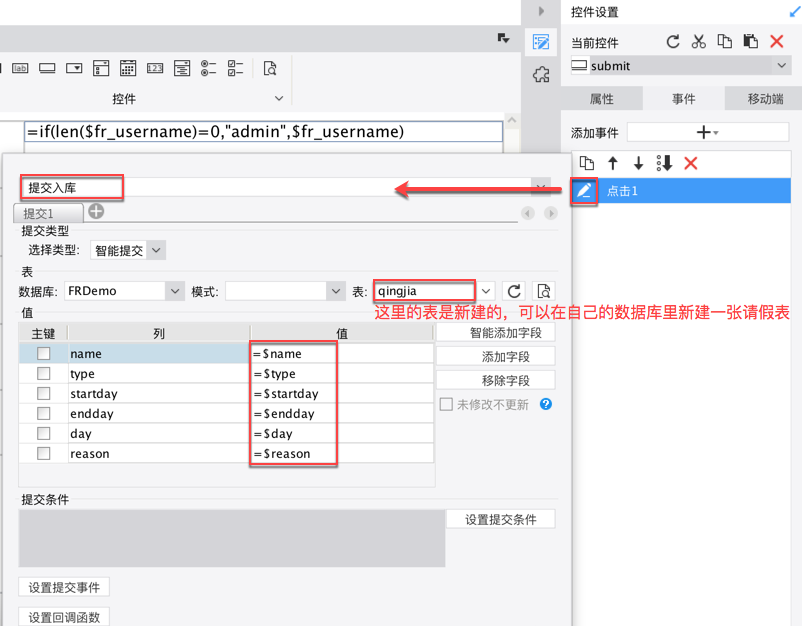The height and width of the screenshot is (626, 802).
Task: Select the startday column cell
Action: pos(159,393)
